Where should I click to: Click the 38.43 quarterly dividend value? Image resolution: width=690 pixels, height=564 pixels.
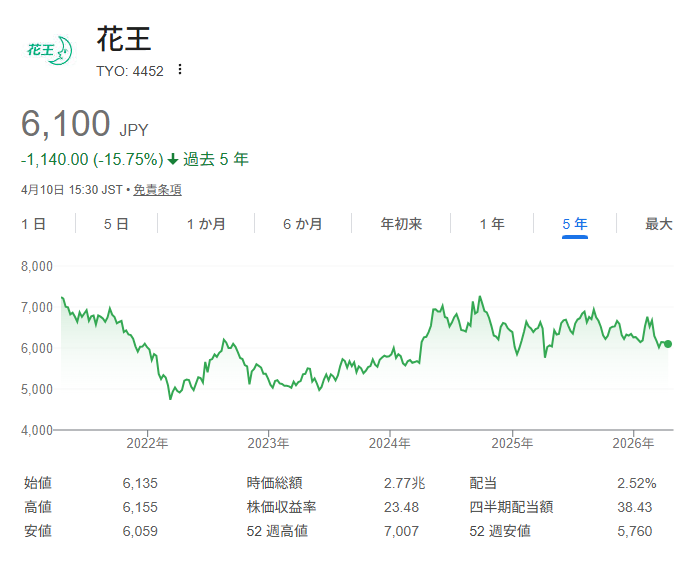click(635, 507)
